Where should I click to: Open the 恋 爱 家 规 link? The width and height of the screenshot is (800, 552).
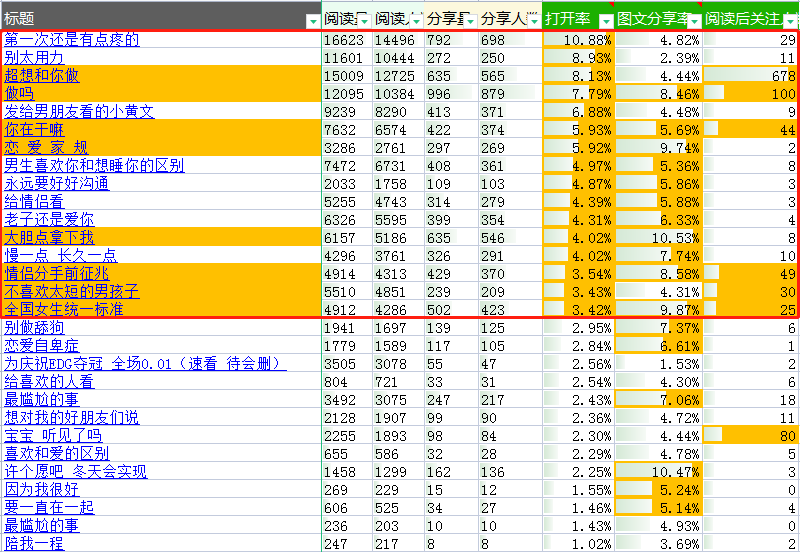(46, 147)
